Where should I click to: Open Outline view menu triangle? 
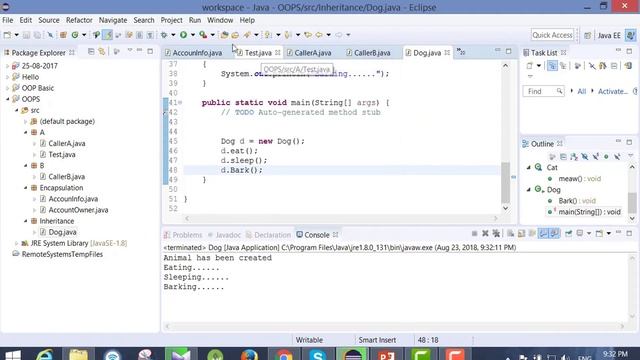[631, 156]
